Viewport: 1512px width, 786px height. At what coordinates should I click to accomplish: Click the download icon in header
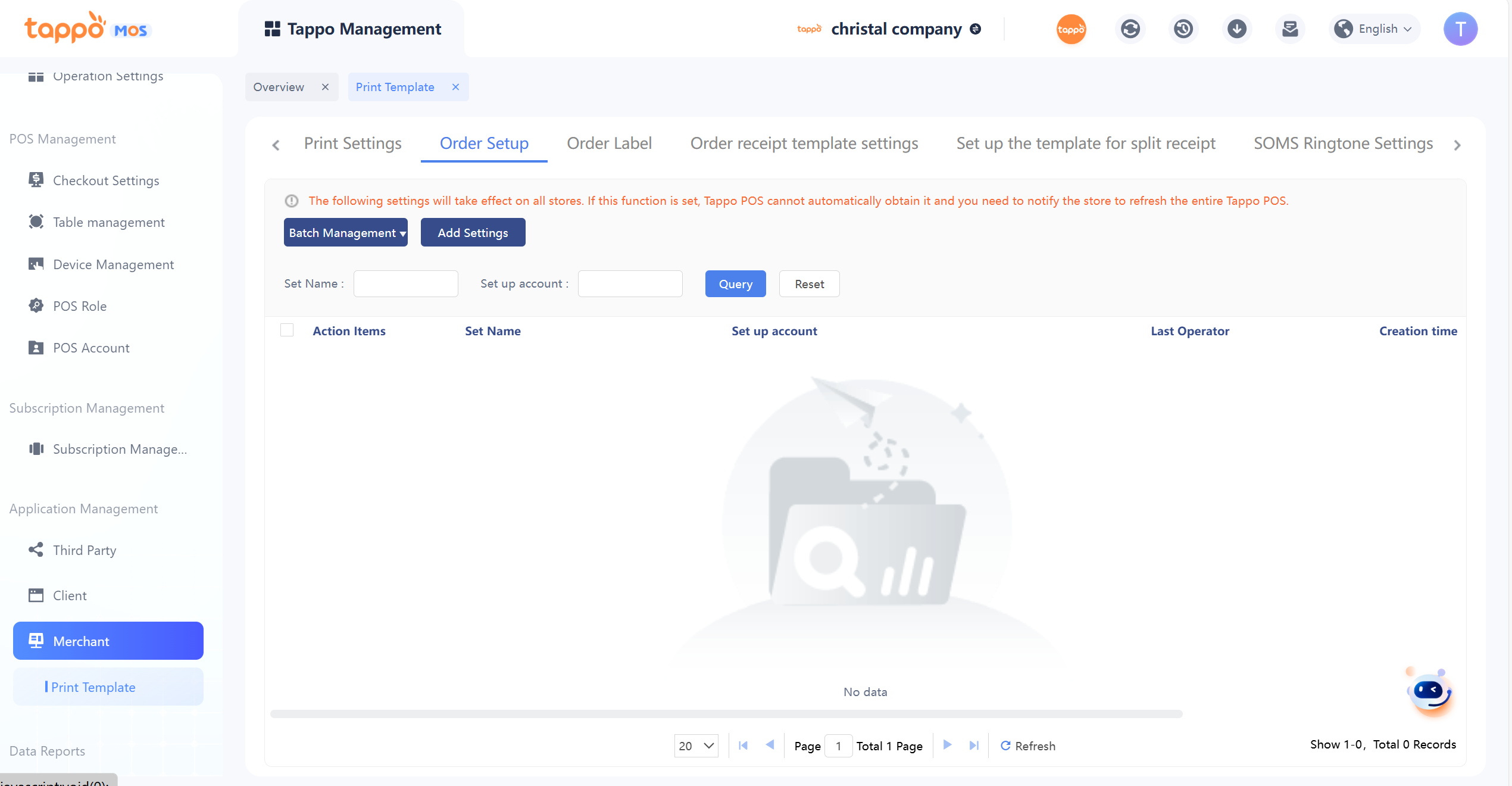coord(1236,29)
